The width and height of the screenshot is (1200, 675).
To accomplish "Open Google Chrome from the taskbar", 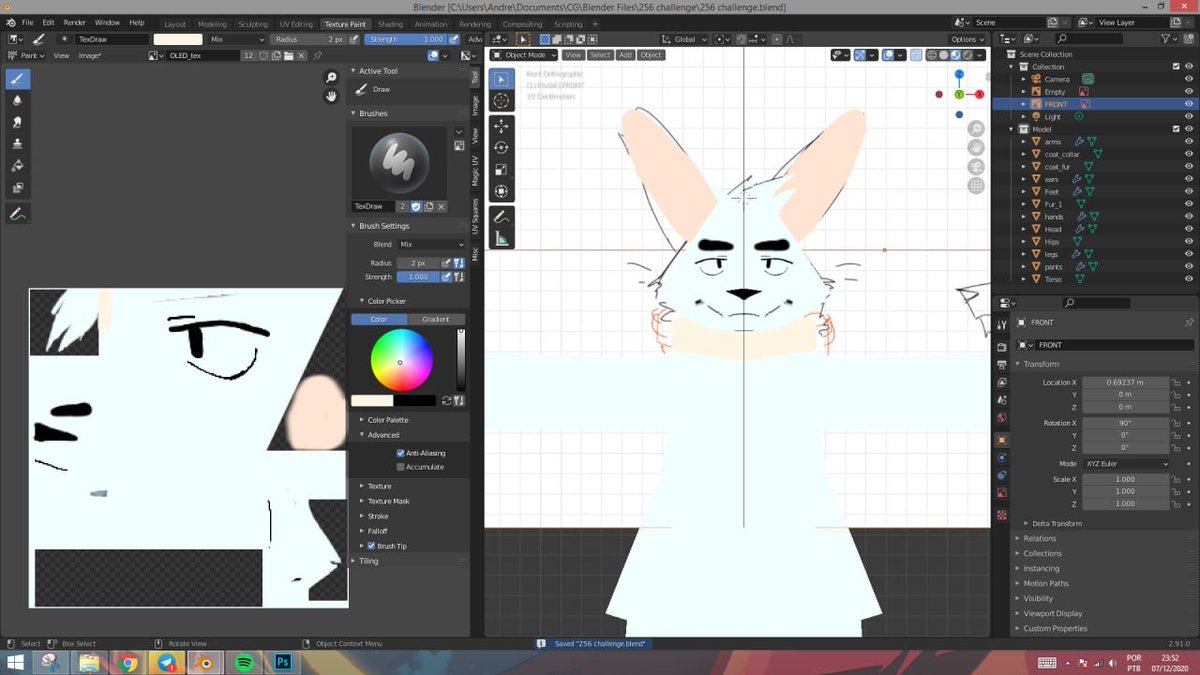I will [x=127, y=662].
